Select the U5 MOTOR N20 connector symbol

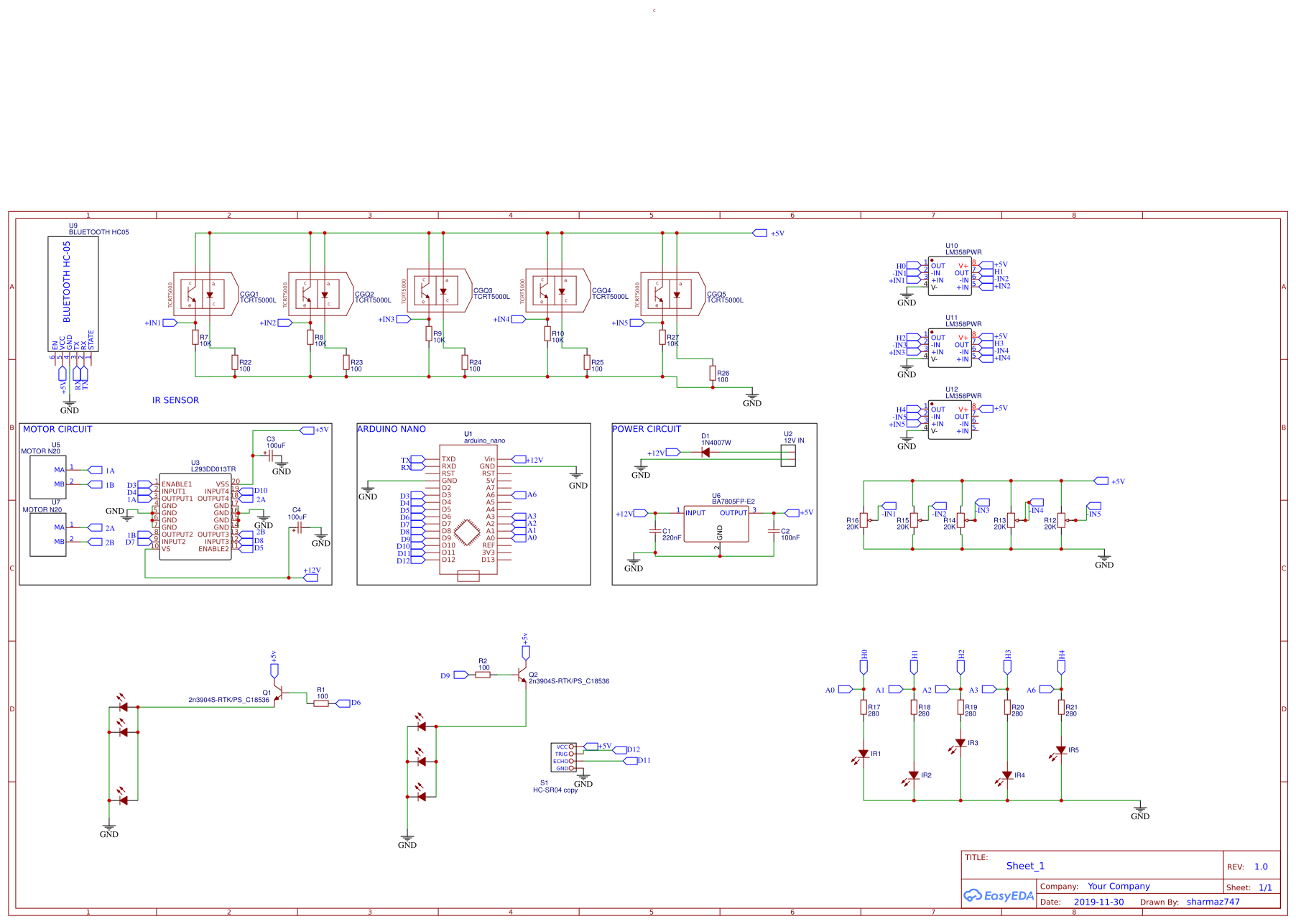[x=48, y=477]
